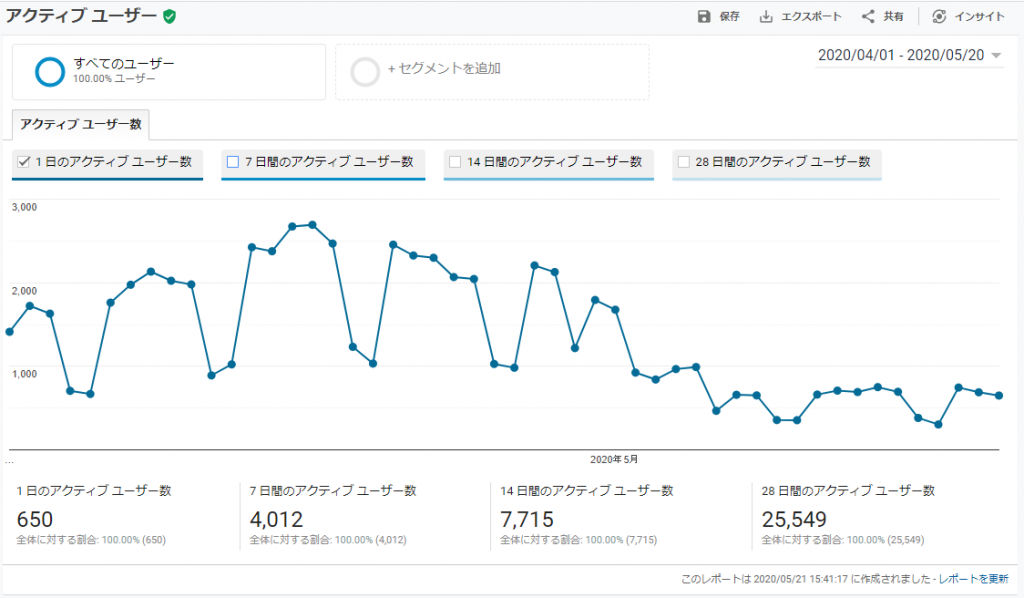
Task: Click the 650 daily users value
Action: (35, 520)
